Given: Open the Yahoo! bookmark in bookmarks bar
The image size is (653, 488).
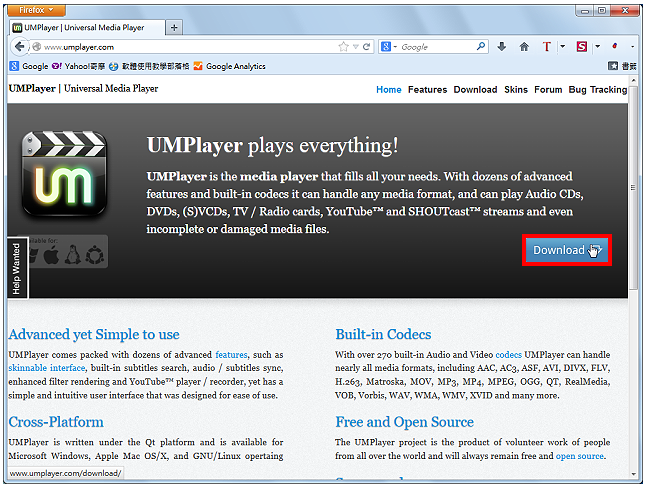Looking at the screenshot, I should [78, 66].
